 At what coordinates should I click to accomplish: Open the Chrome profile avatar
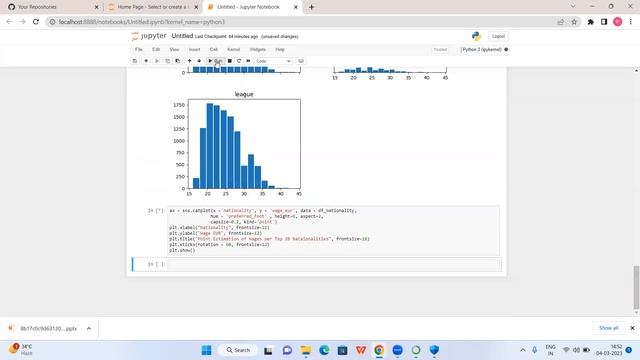[618, 22]
